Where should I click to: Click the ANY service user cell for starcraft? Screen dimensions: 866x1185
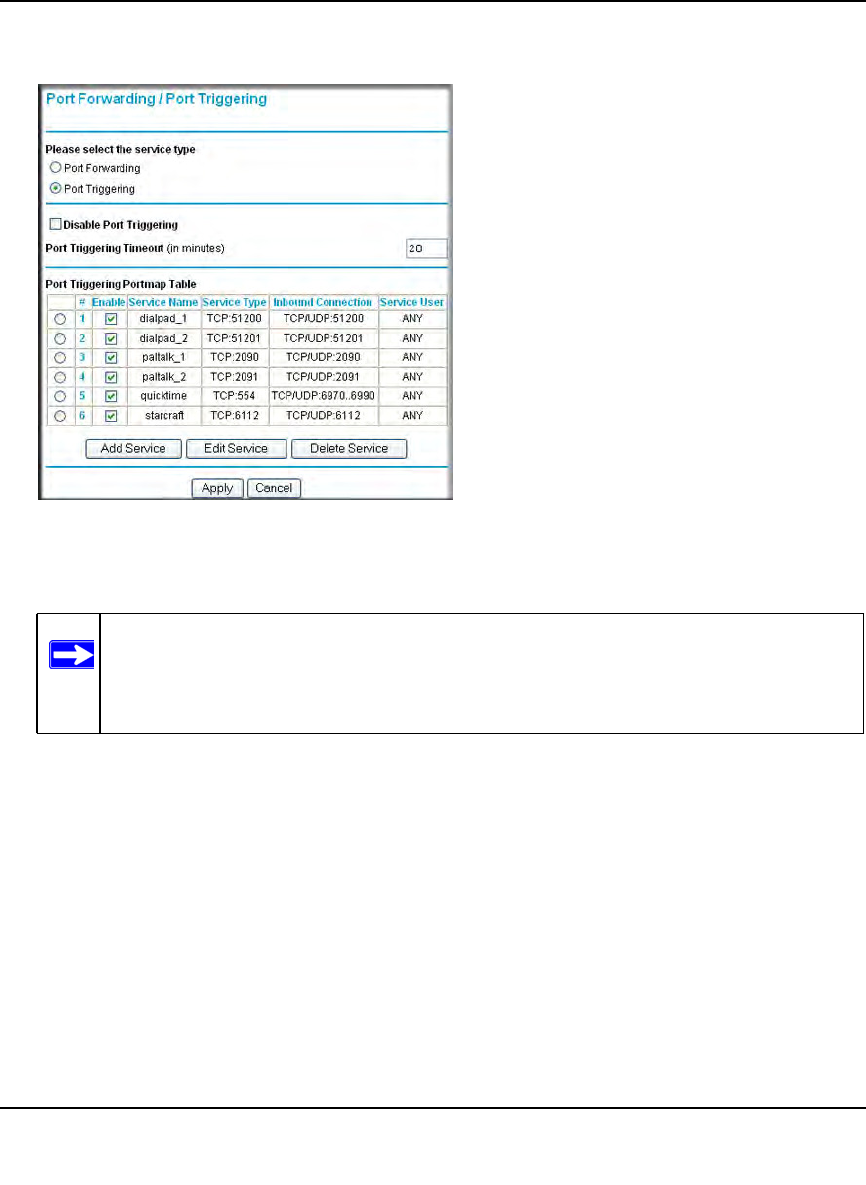413,416
